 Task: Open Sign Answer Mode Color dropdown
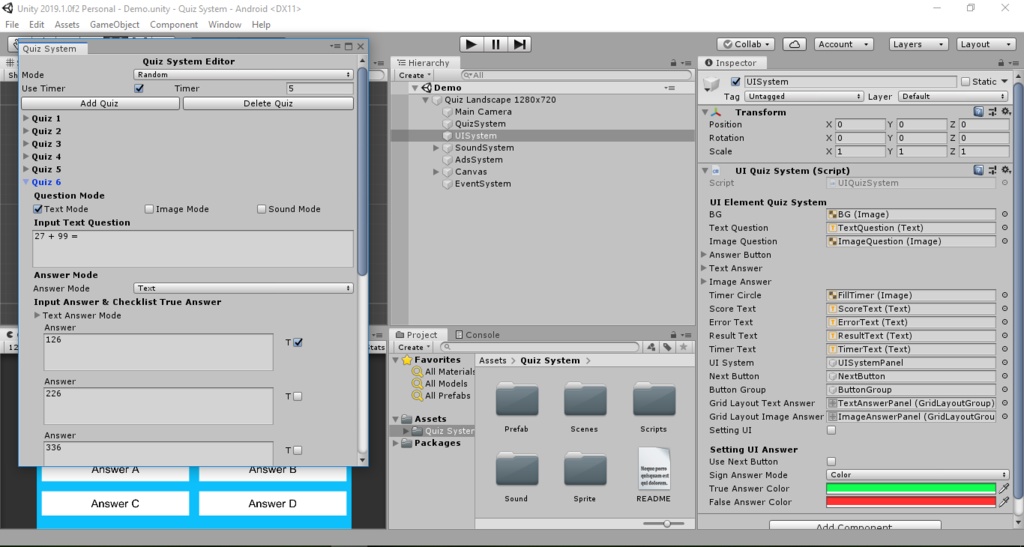click(x=918, y=475)
